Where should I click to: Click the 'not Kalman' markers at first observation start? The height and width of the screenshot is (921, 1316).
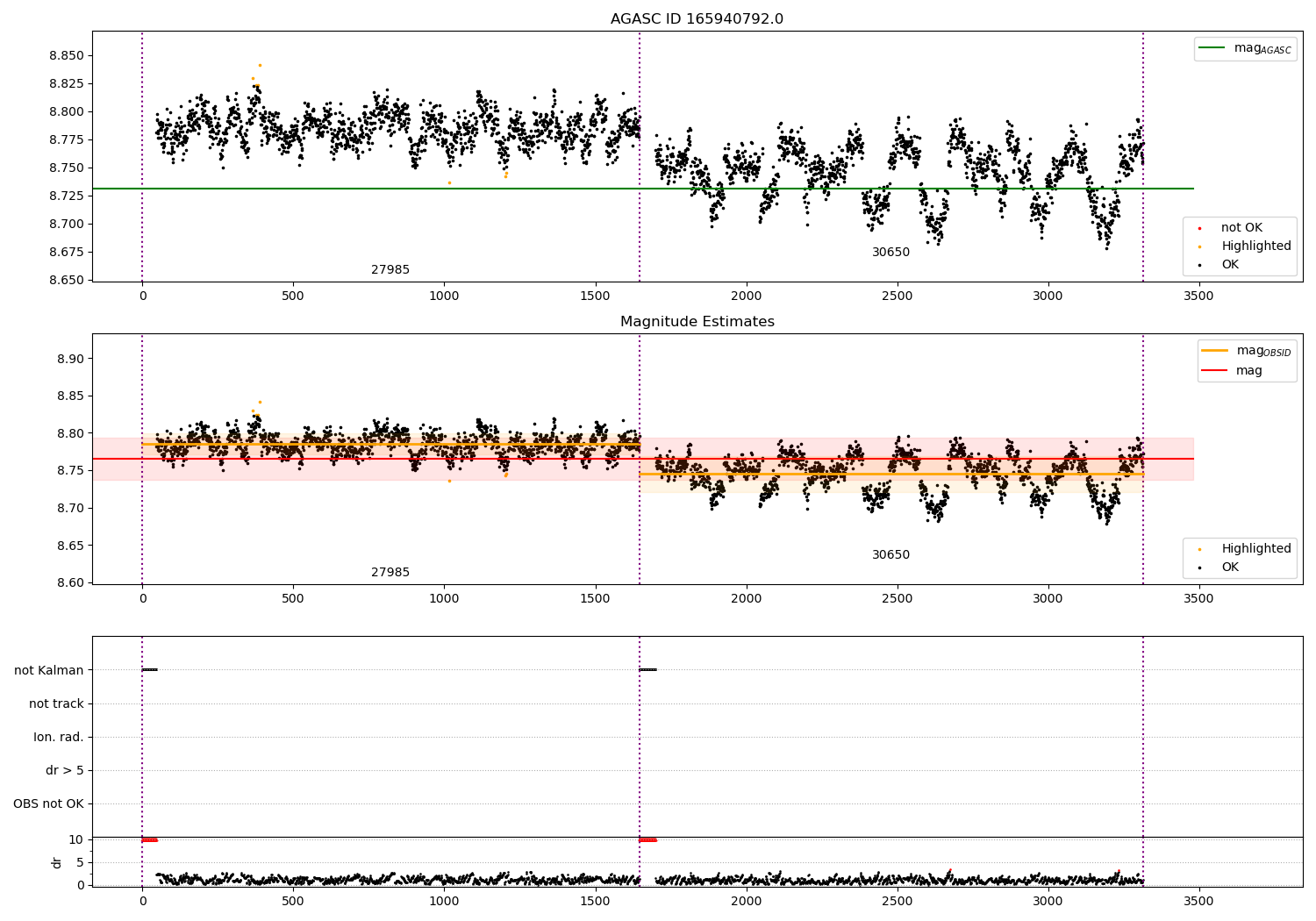coord(150,670)
